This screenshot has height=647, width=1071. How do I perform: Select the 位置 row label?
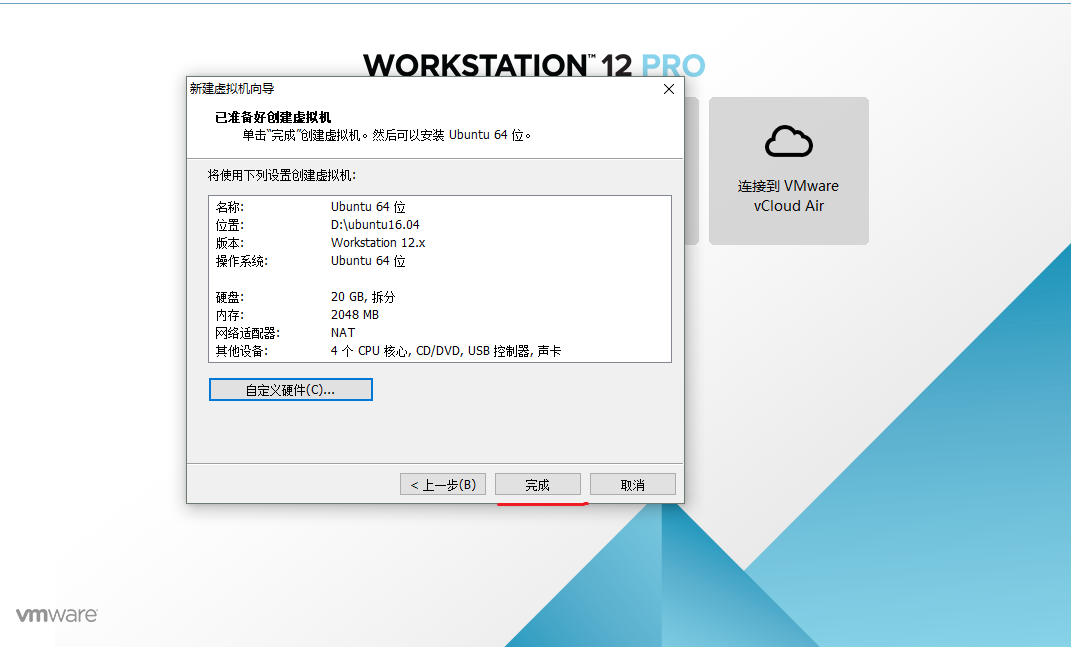pos(230,225)
